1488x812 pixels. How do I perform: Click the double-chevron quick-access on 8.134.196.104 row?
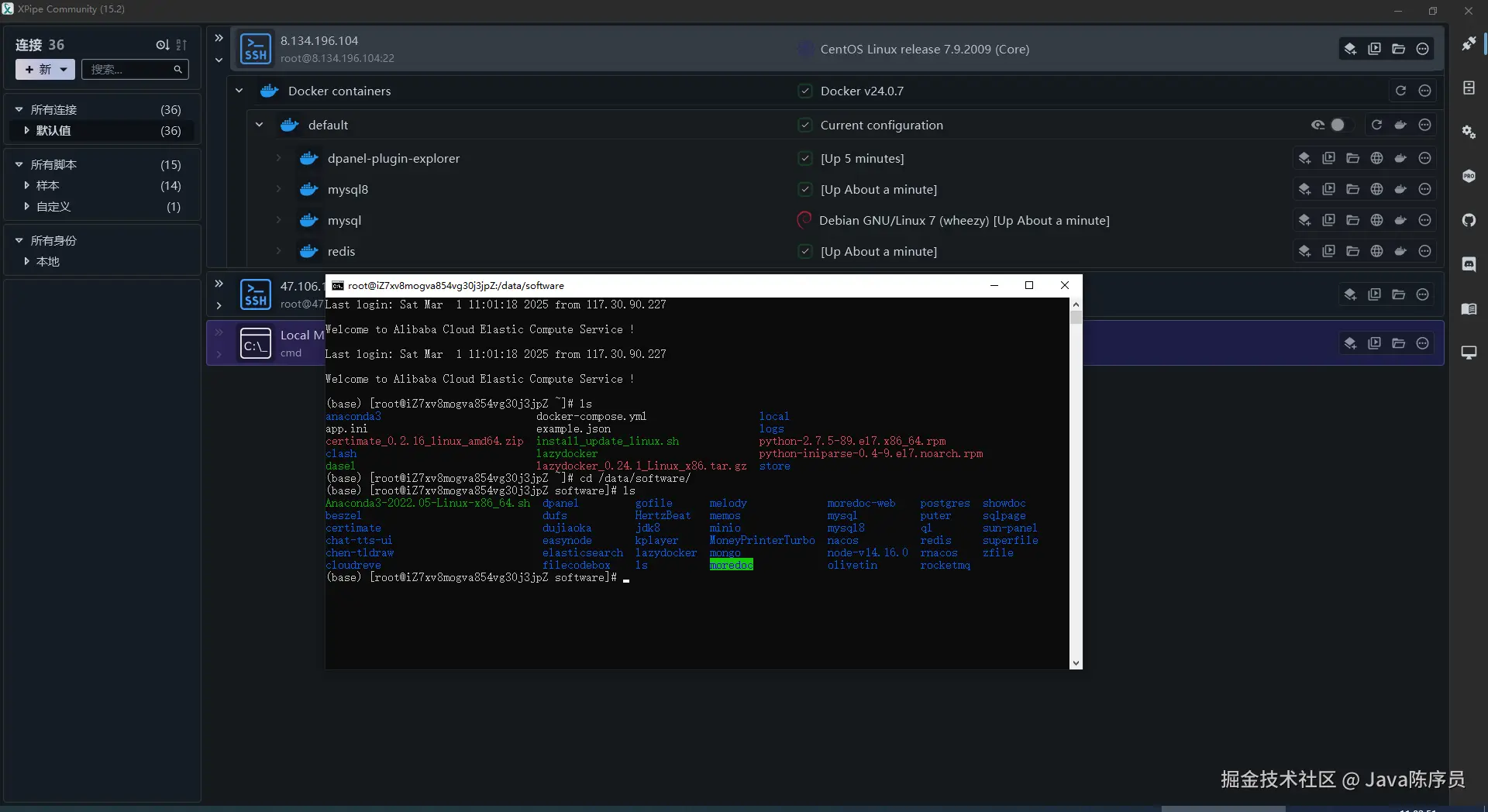tap(219, 38)
